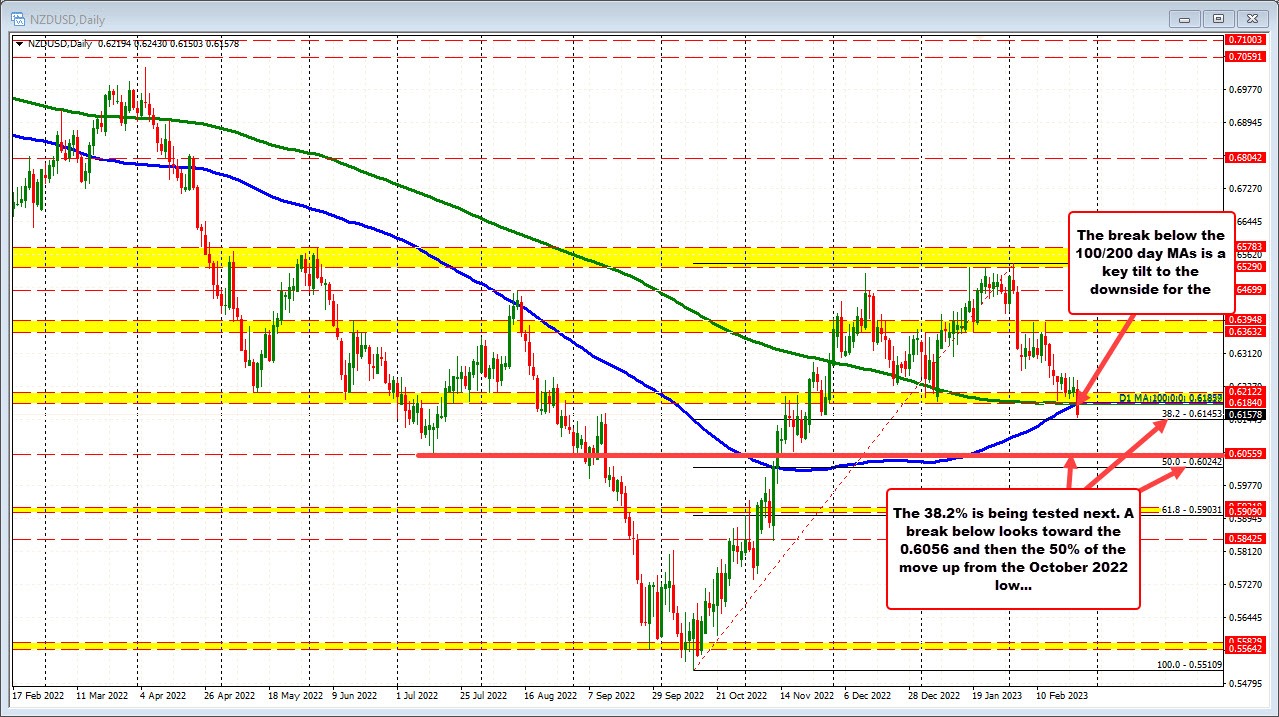Select the 0.58425 red price label
The image size is (1279, 717).
tap(1246, 538)
